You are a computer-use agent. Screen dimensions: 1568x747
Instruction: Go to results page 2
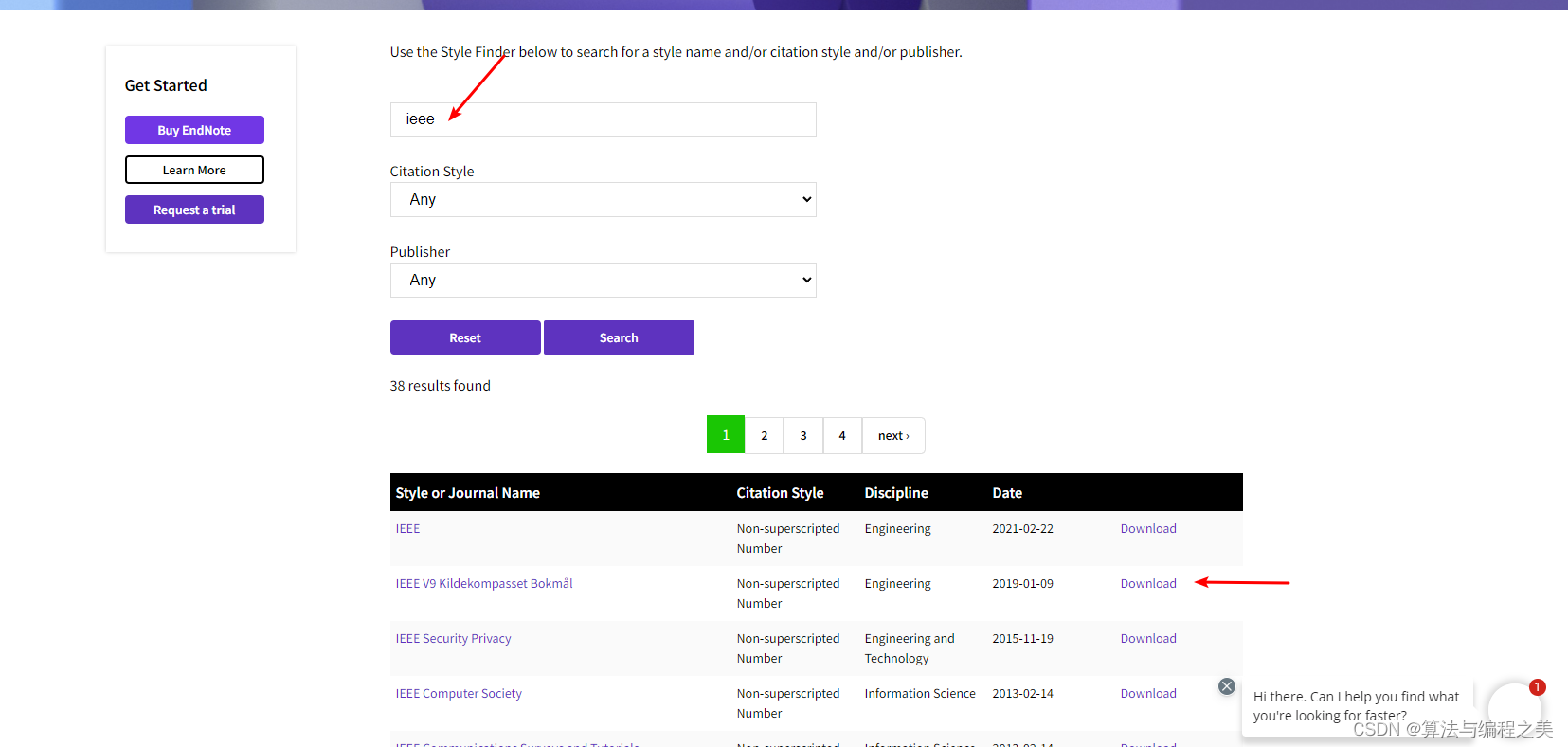point(765,436)
